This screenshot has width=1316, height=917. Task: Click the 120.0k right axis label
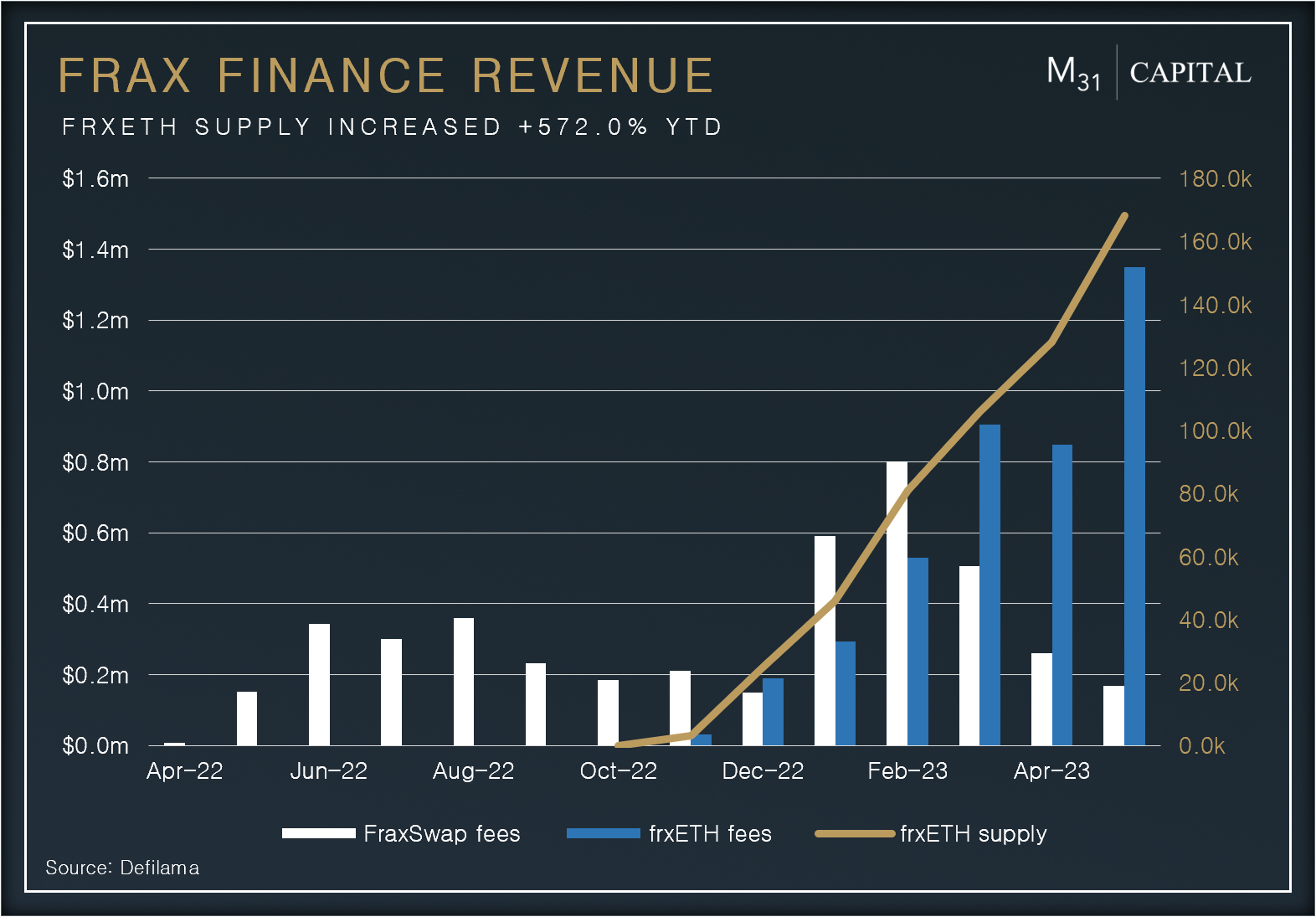tap(1216, 368)
